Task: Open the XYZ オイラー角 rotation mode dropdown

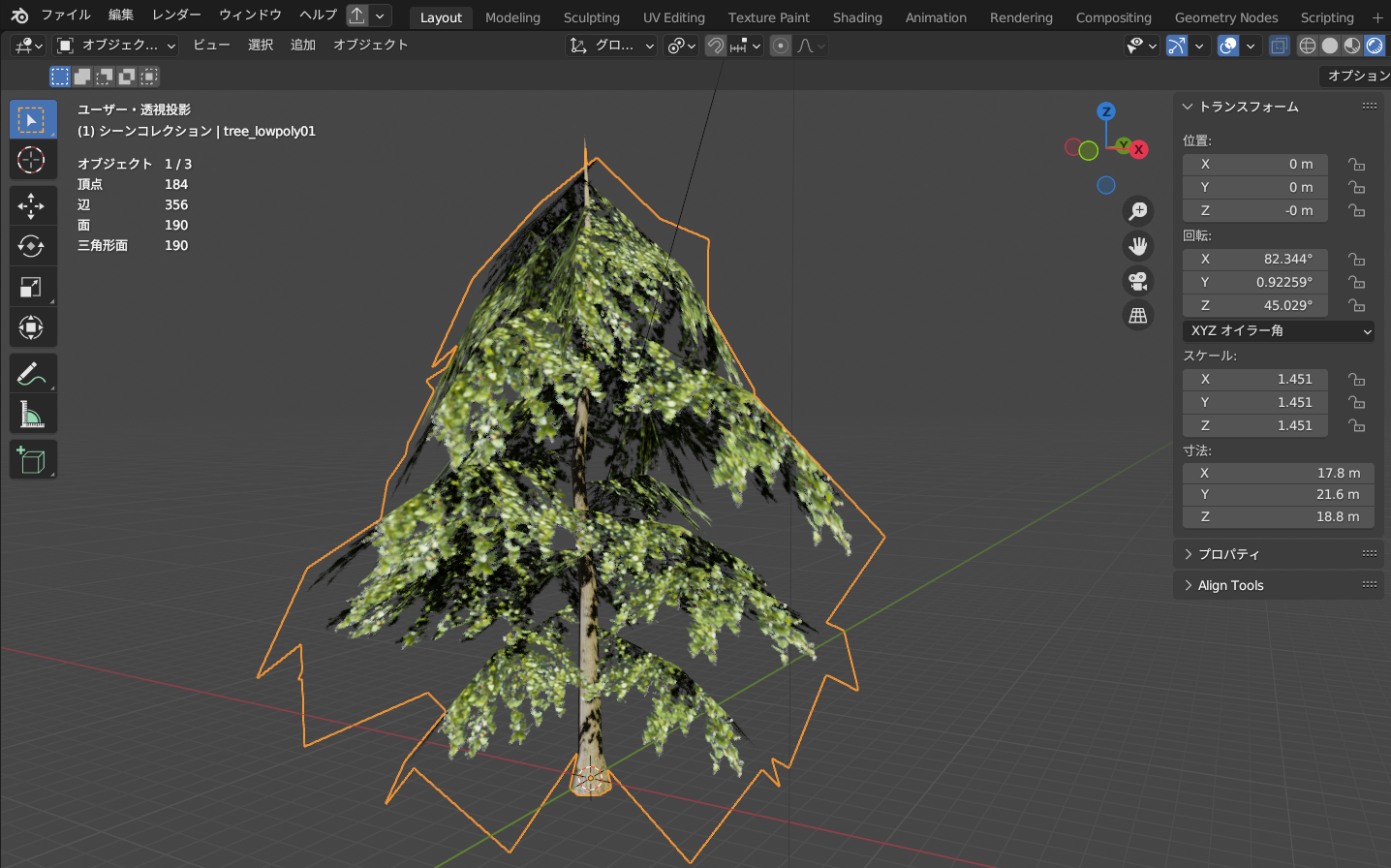Action: (x=1277, y=330)
